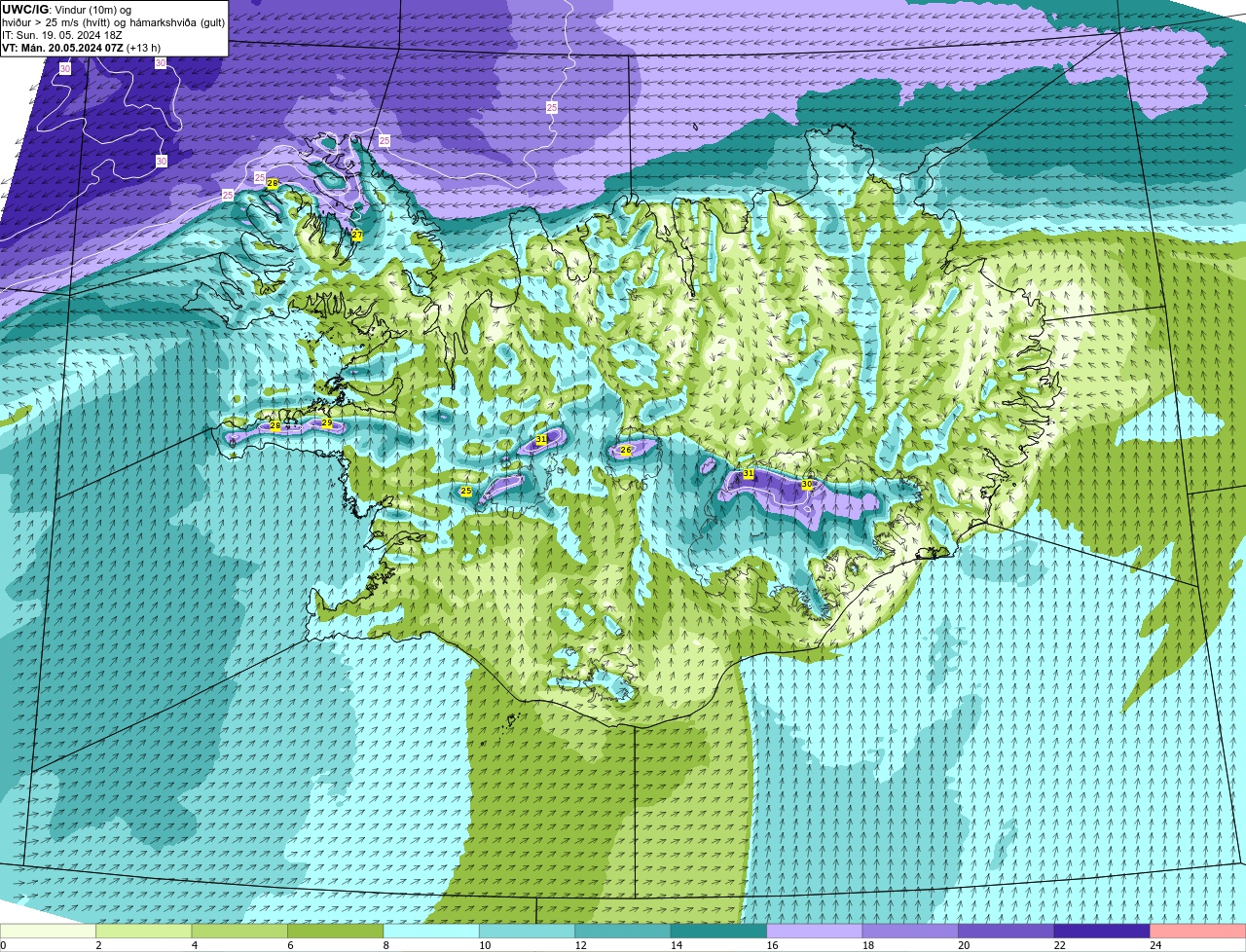Click the 2–4 m/s light green legend swatch
Screen dimensions: 1246x952
pos(144,931)
